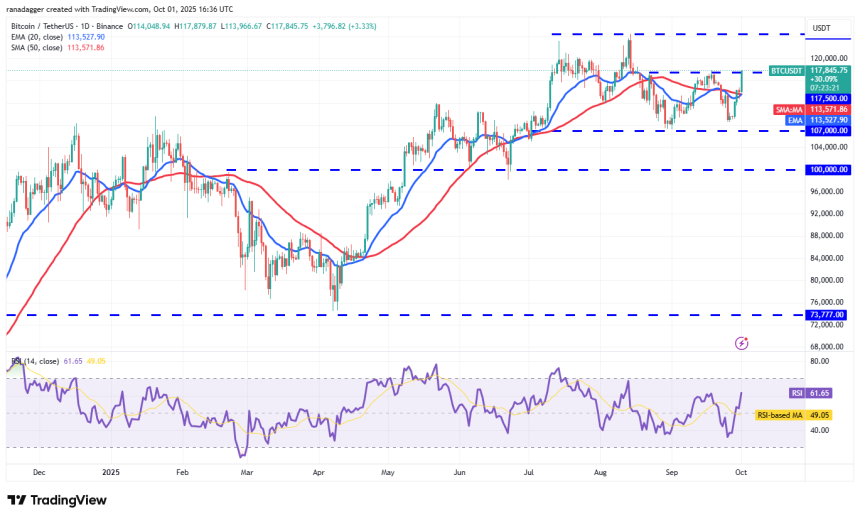
Task: Click the 73,777.00 support level label
Action: tap(826, 314)
